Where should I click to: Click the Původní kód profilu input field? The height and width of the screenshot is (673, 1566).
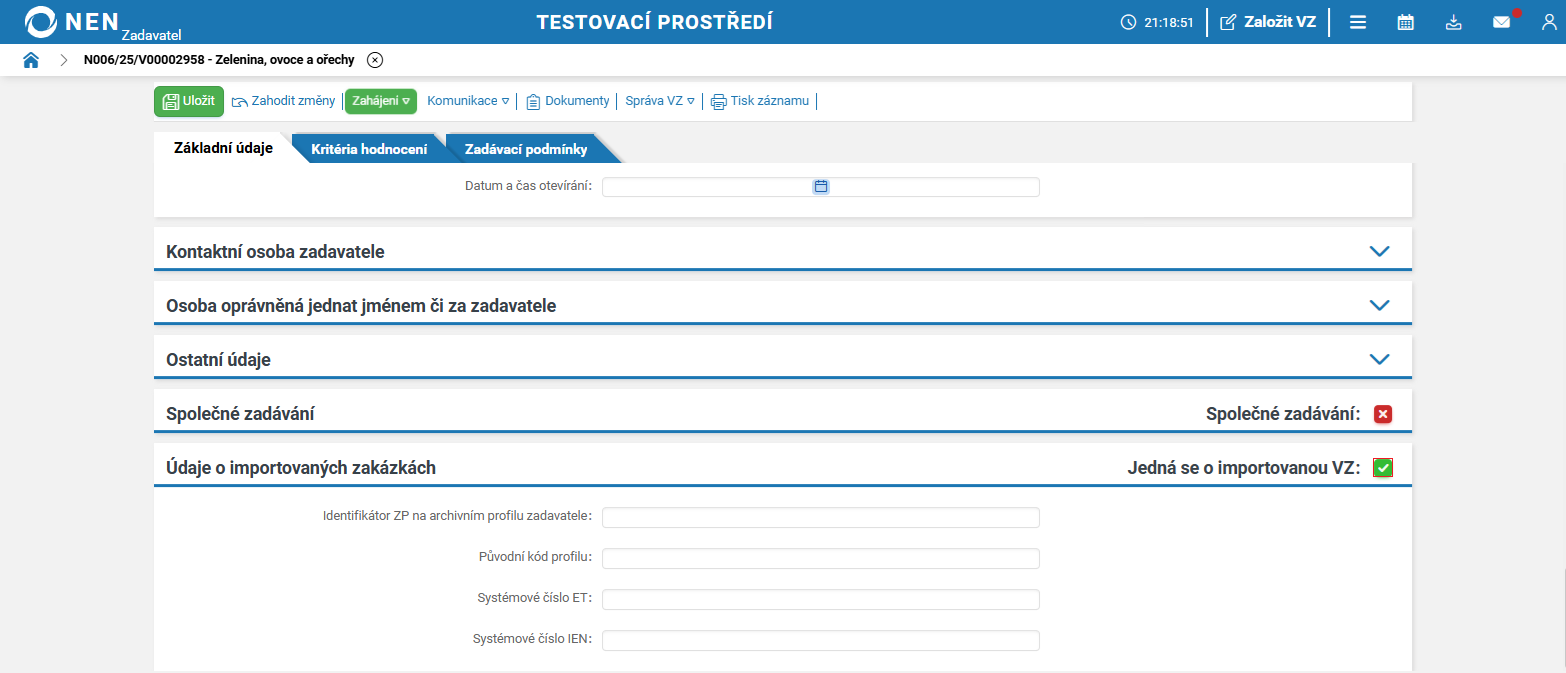point(822,558)
